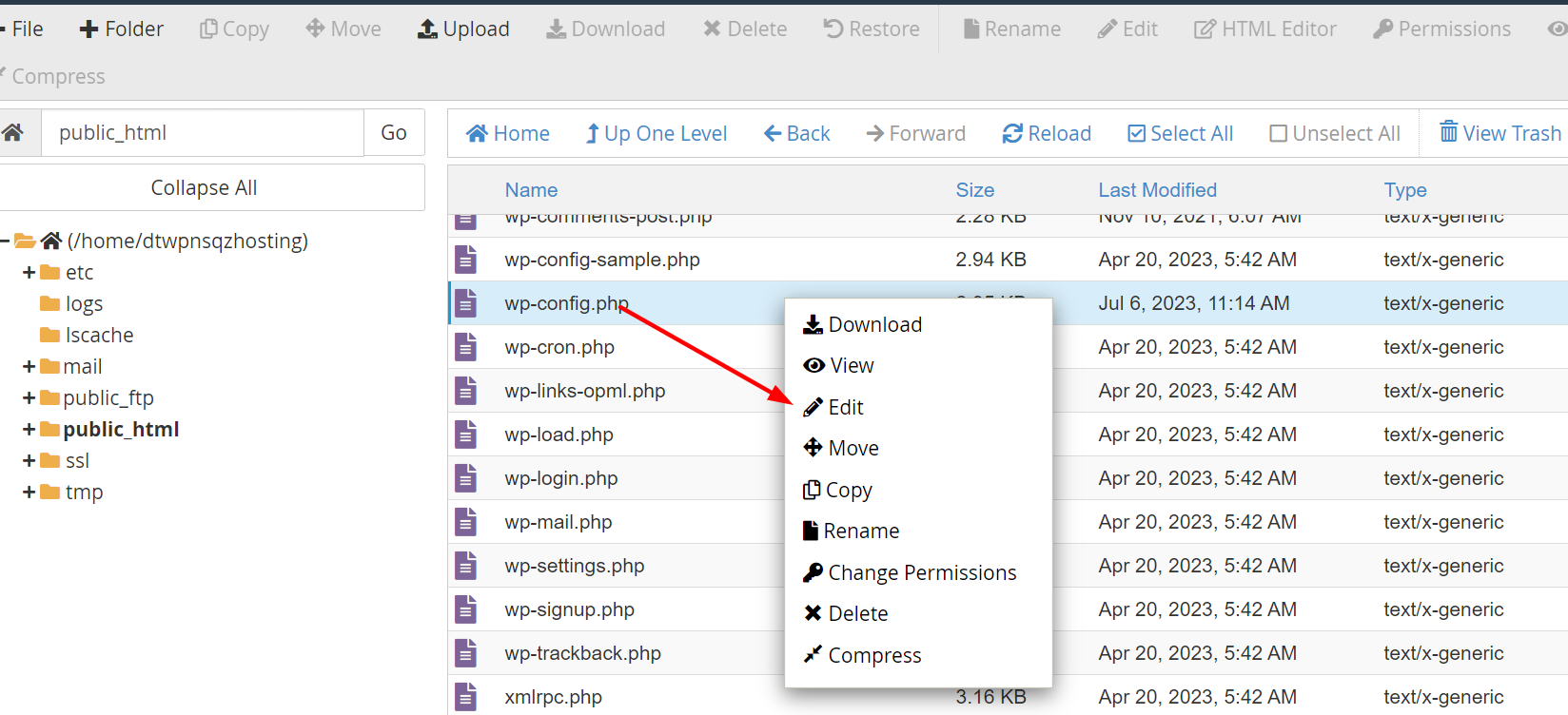Click file icon of wp-settings.php
1568x715 pixels.
pyautogui.click(x=465, y=566)
